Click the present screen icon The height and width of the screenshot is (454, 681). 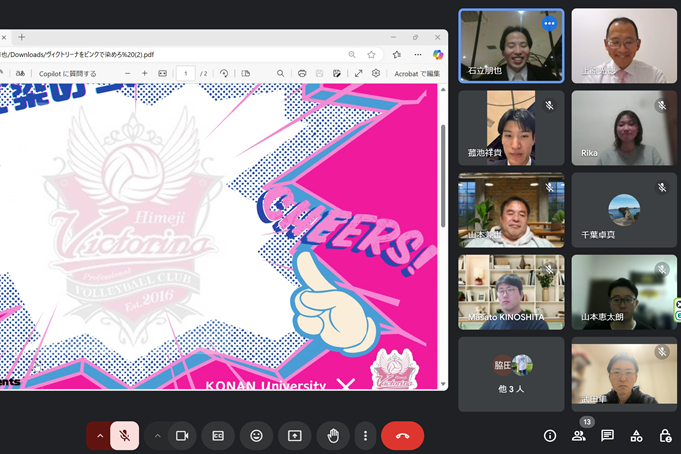(x=295, y=436)
